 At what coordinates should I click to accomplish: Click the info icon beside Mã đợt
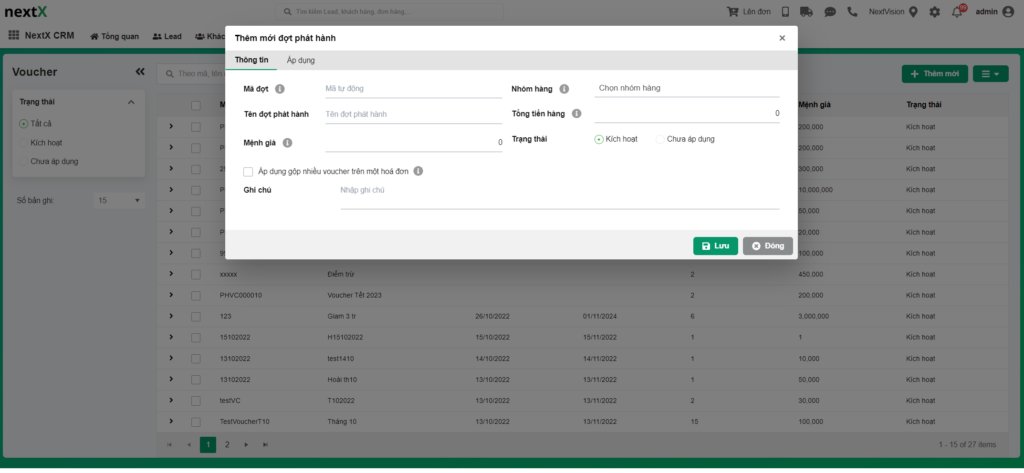[280, 89]
